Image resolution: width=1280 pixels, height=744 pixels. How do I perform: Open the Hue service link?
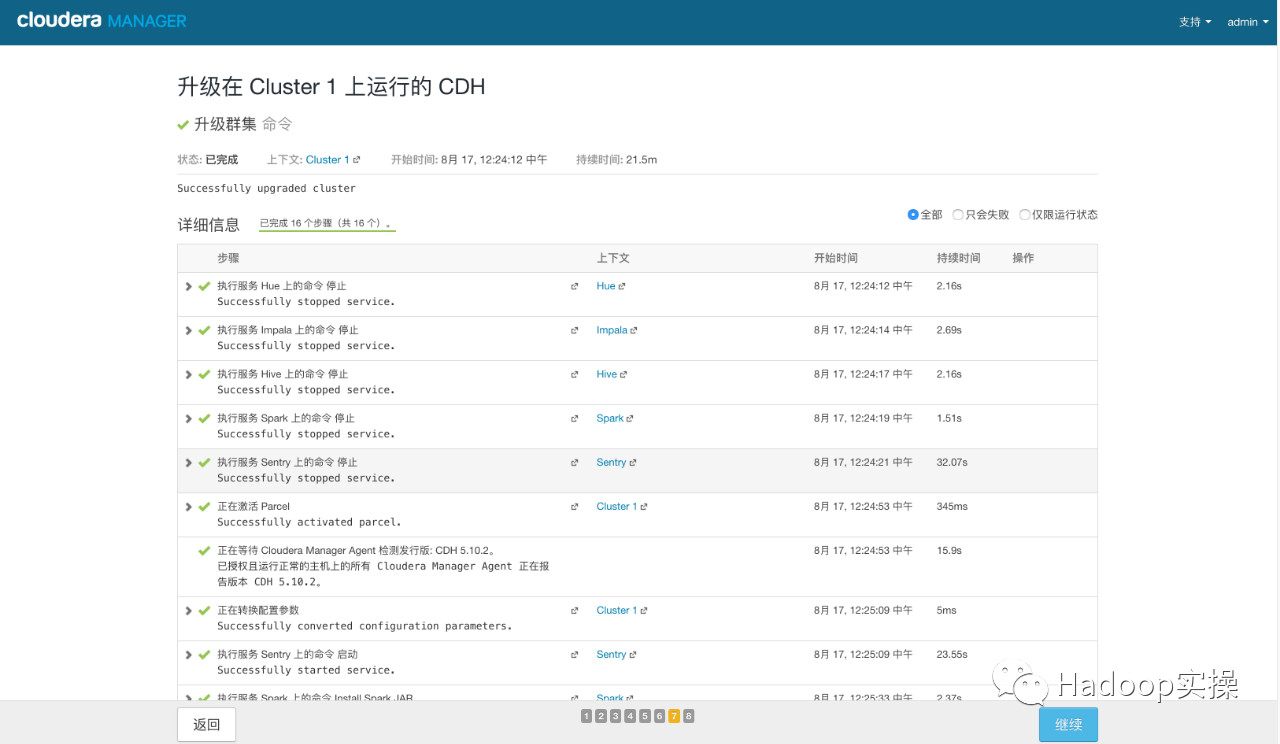coord(606,286)
